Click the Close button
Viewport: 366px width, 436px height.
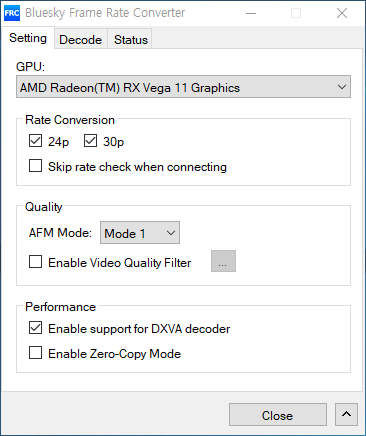pos(278,415)
